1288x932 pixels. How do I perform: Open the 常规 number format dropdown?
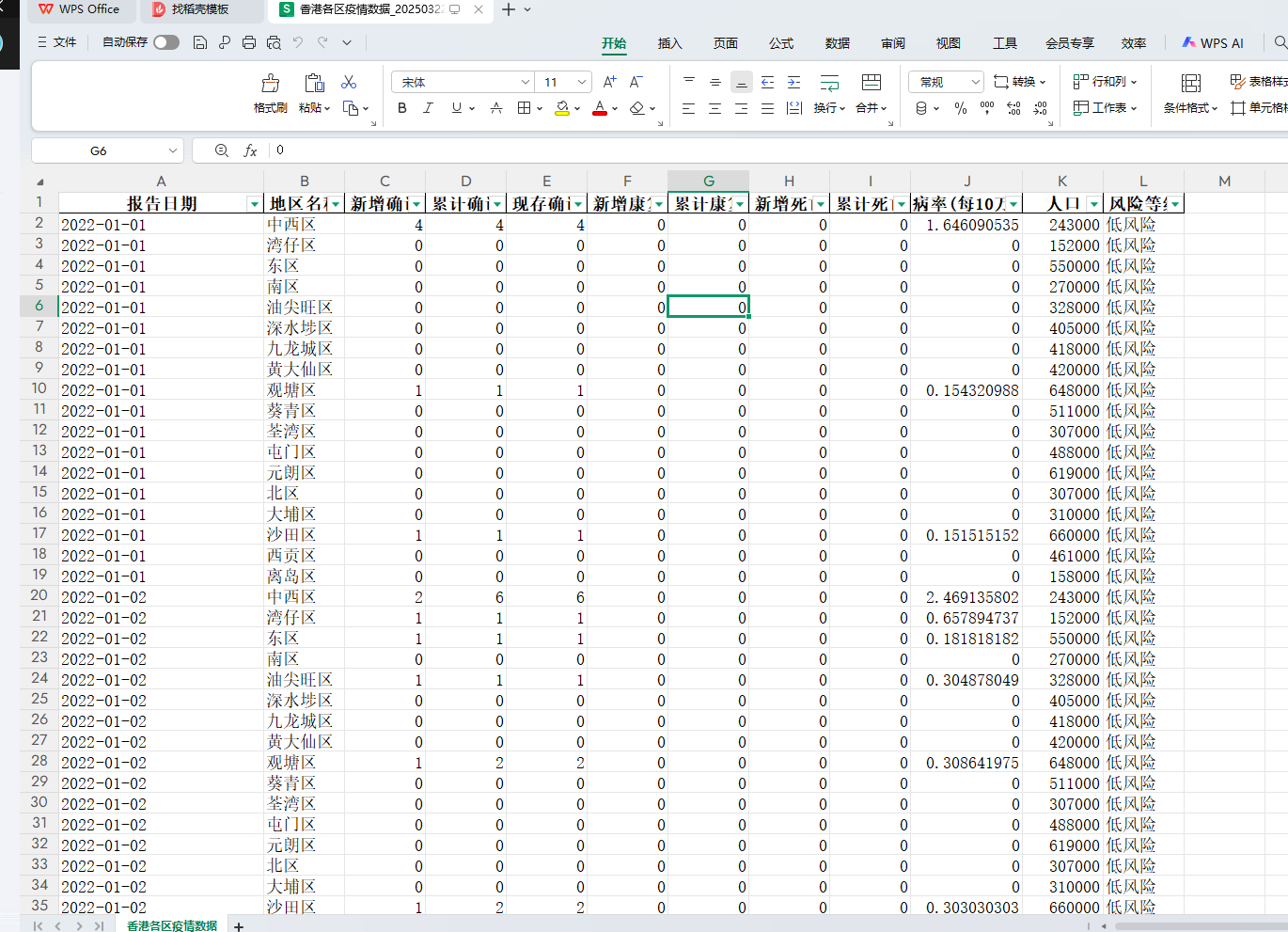[975, 82]
